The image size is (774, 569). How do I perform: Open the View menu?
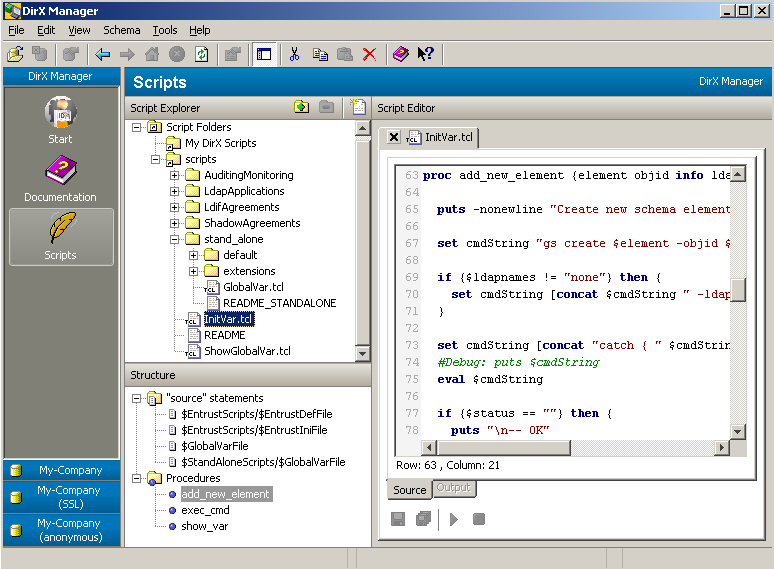click(x=79, y=30)
